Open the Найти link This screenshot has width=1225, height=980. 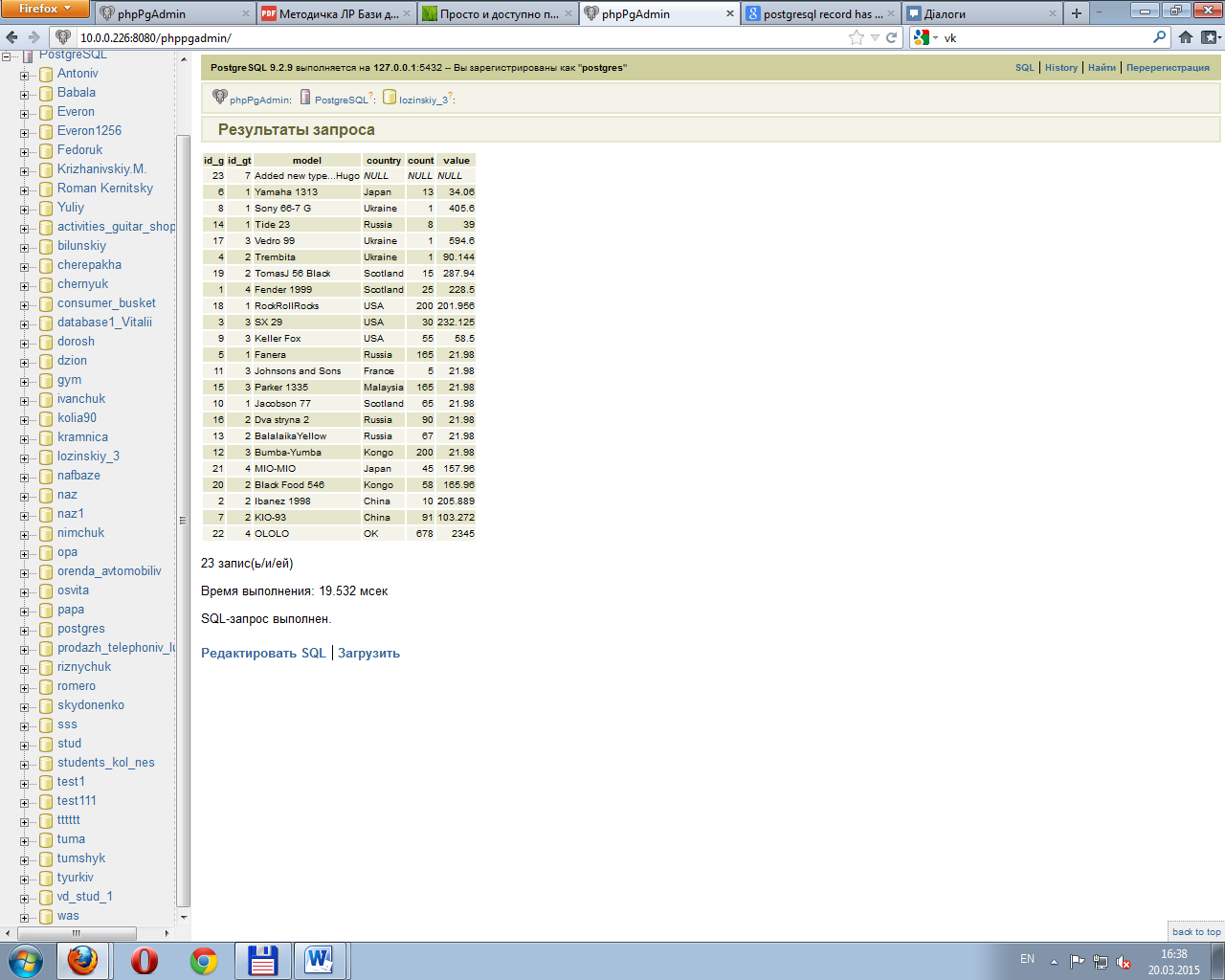tap(1102, 68)
